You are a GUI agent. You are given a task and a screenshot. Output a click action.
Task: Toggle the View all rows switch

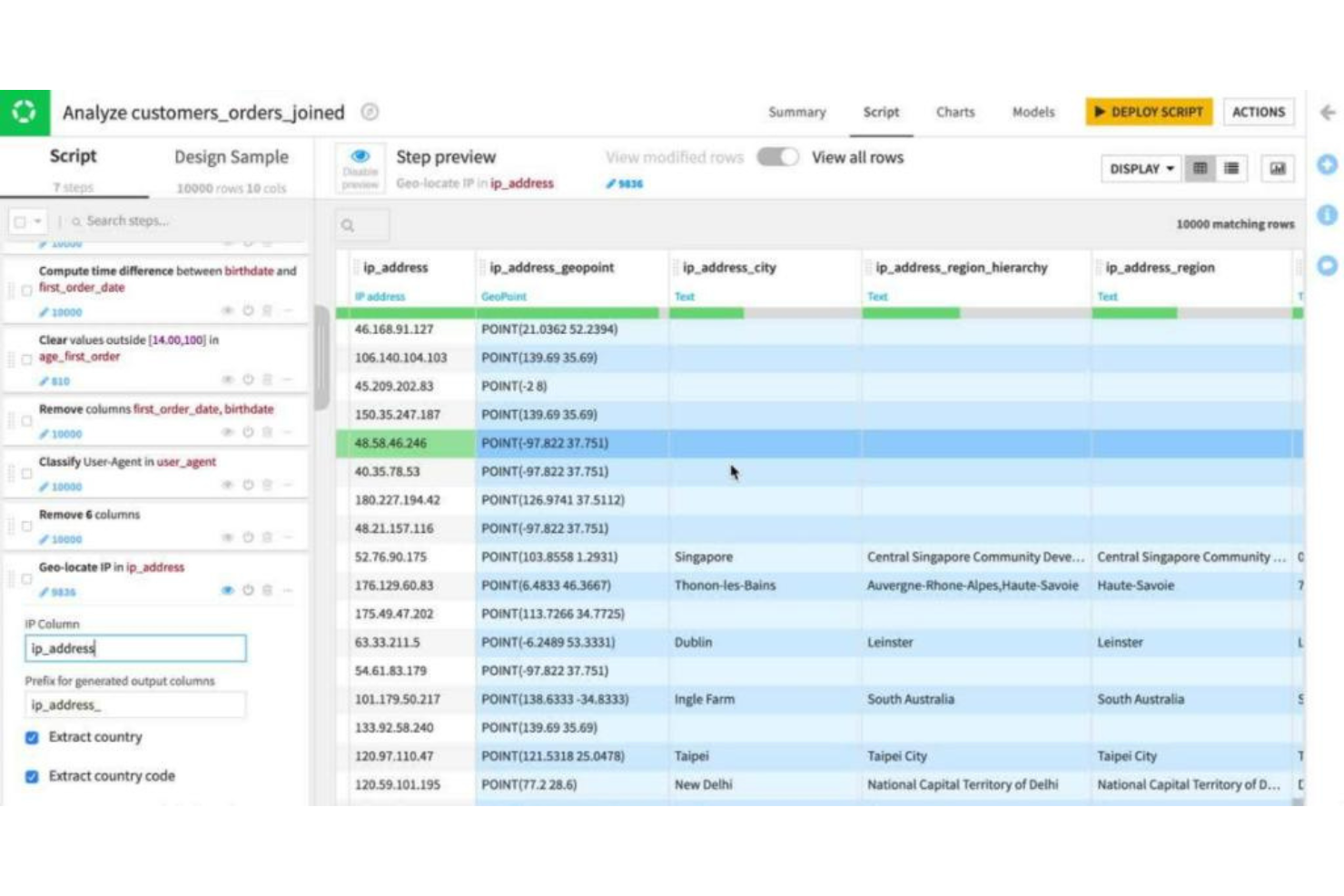pyautogui.click(x=778, y=157)
